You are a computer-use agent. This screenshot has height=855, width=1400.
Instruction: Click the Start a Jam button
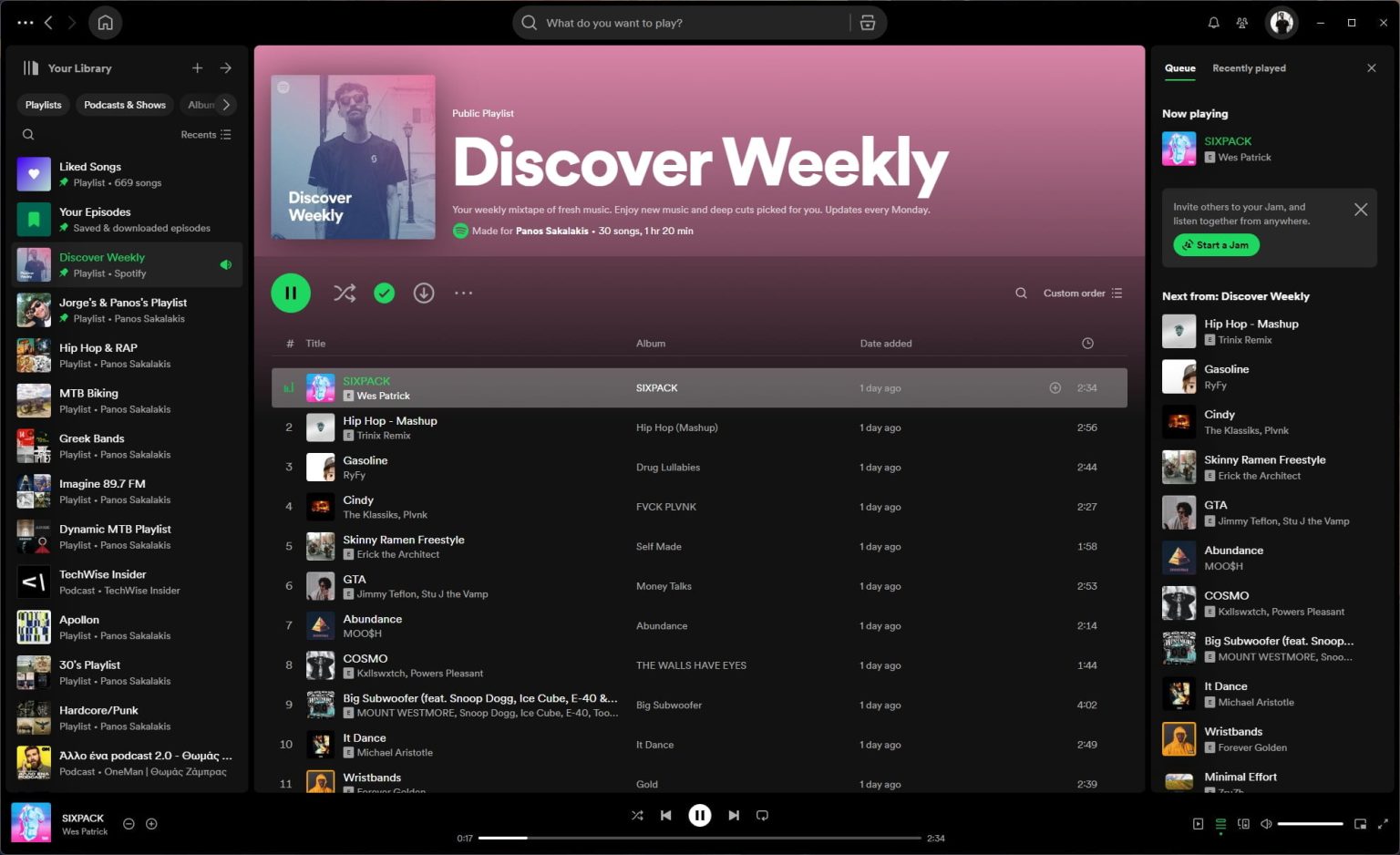point(1216,244)
